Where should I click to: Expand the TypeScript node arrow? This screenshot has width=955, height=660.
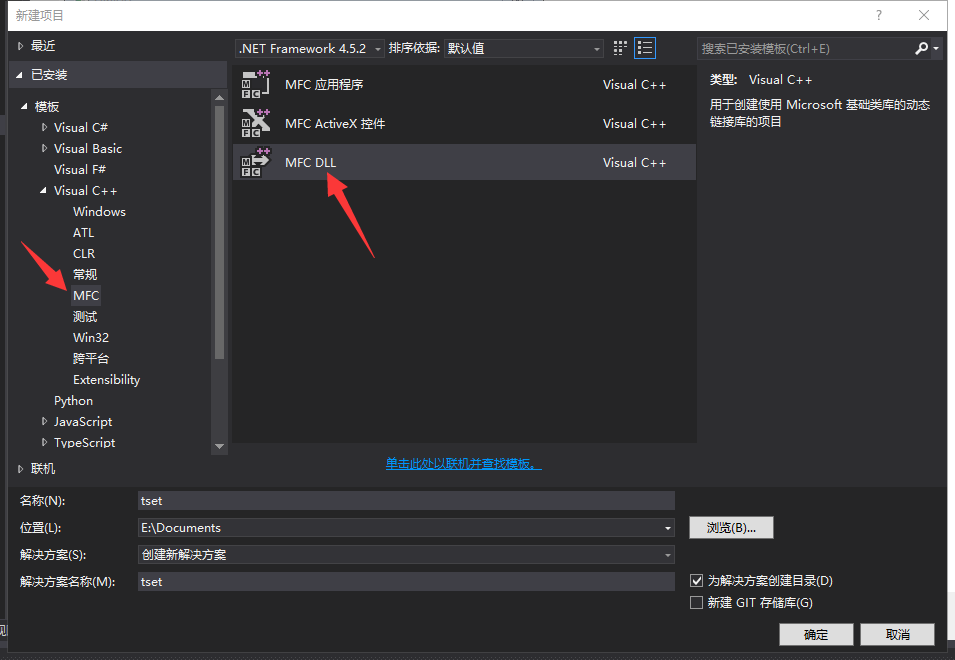44,442
